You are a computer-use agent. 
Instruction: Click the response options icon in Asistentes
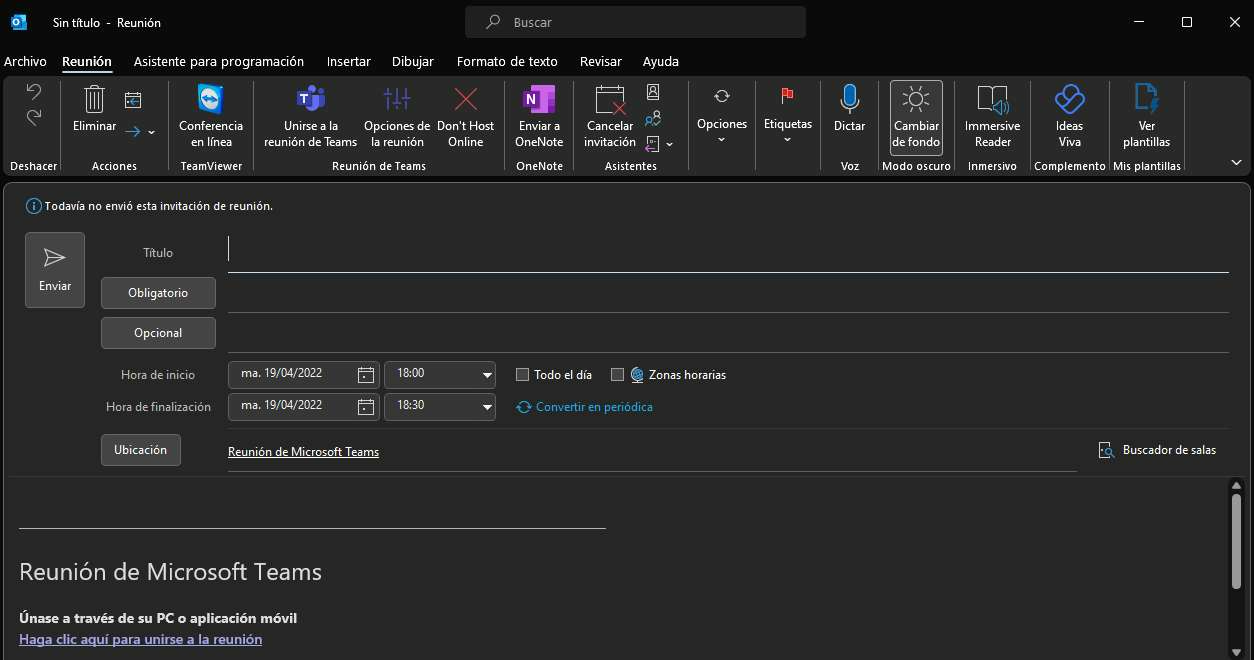(x=653, y=144)
